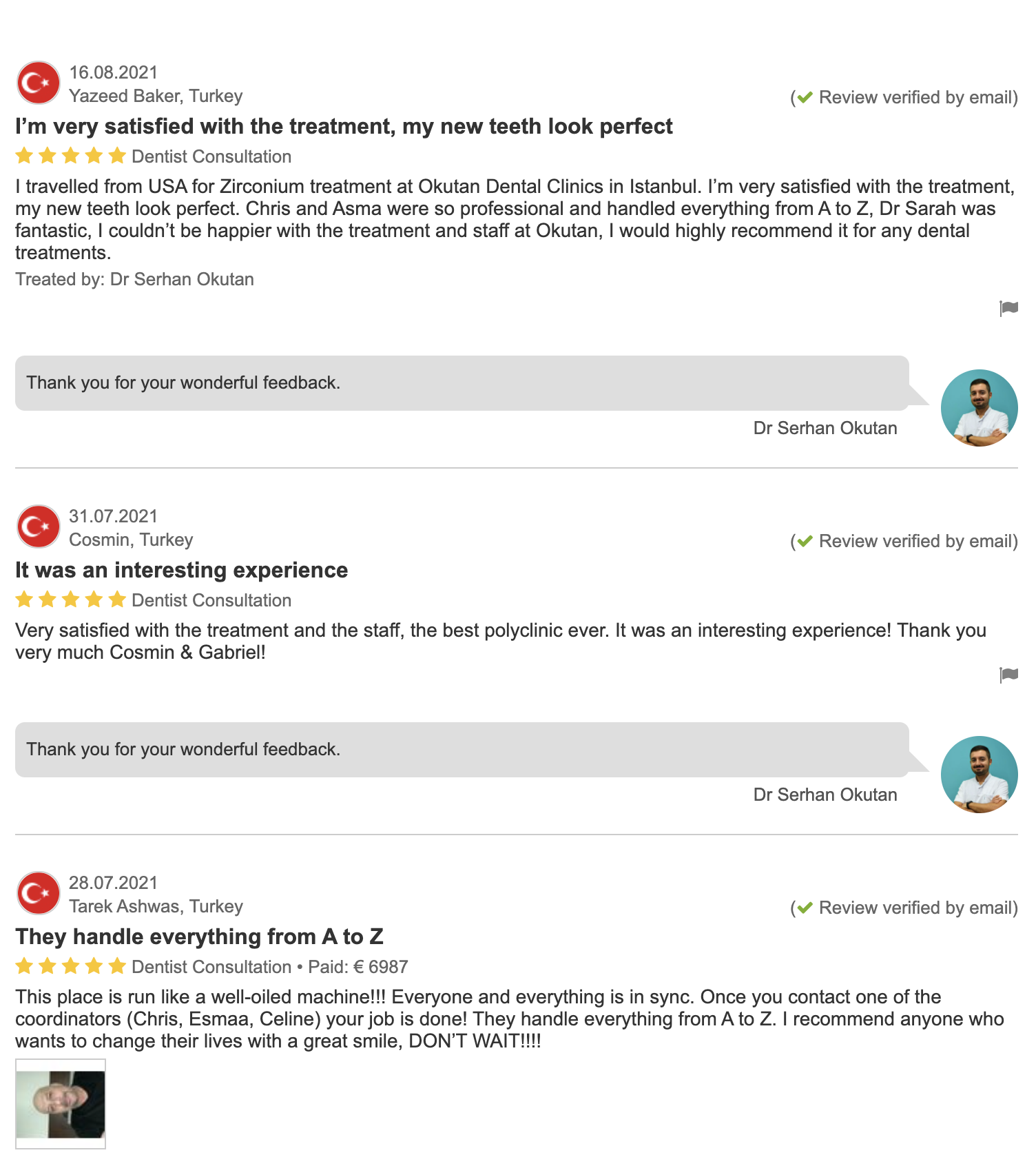
Task: Open review 'They handle everything from A to Z'
Action: pyautogui.click(x=199, y=937)
